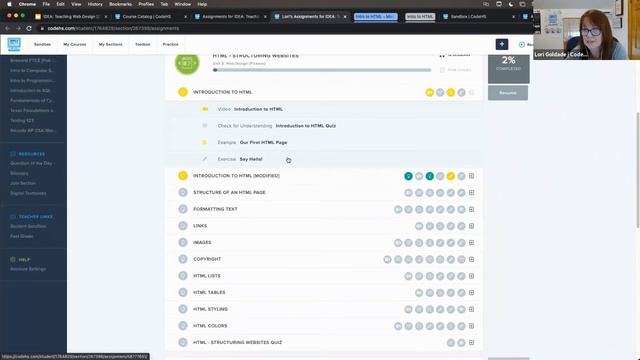Open Question of the Day in sidebar

pyautogui.click(x=31, y=163)
